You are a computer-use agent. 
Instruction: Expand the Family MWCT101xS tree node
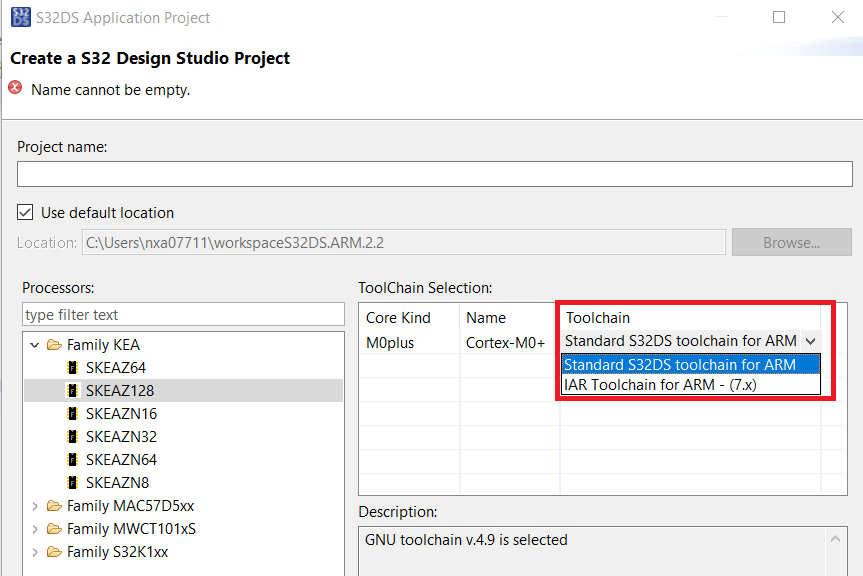tap(35, 529)
